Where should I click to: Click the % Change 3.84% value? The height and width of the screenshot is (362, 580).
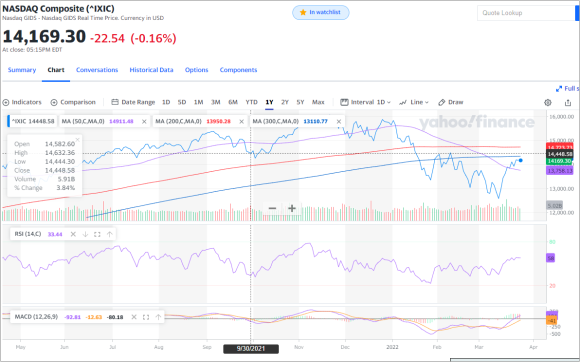[x=65, y=188]
